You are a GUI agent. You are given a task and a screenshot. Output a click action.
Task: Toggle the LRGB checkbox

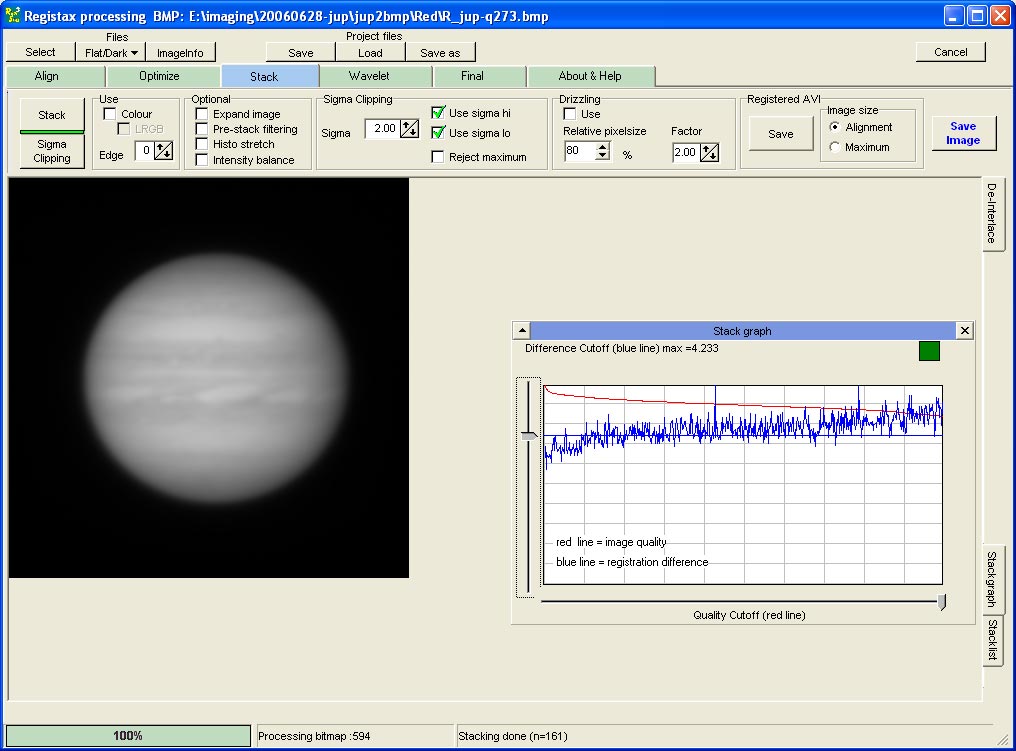(124, 129)
